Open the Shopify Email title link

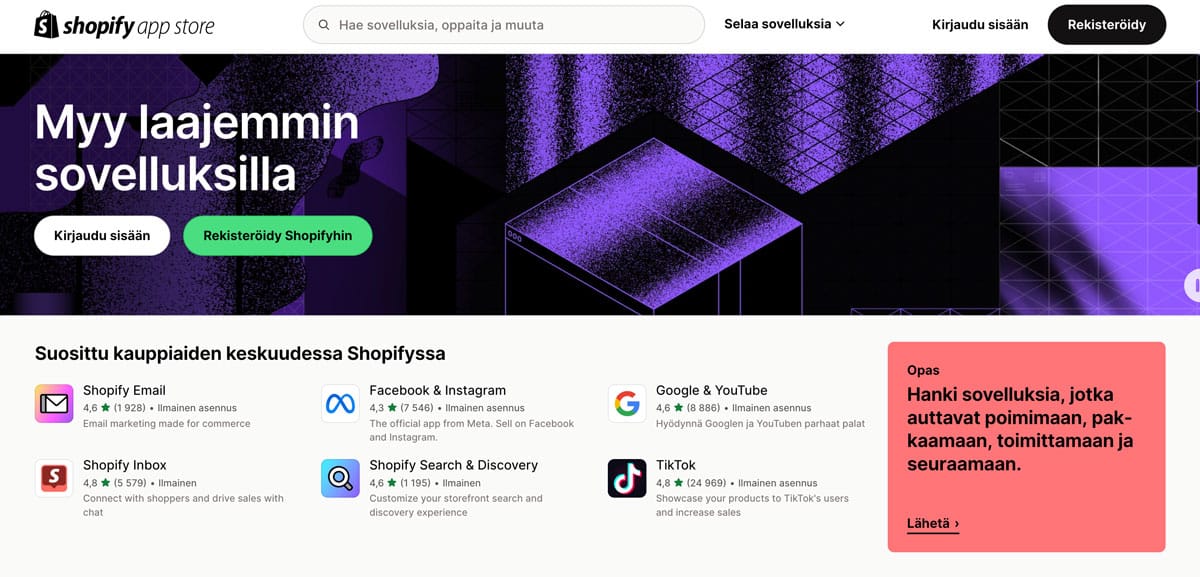tap(124, 390)
